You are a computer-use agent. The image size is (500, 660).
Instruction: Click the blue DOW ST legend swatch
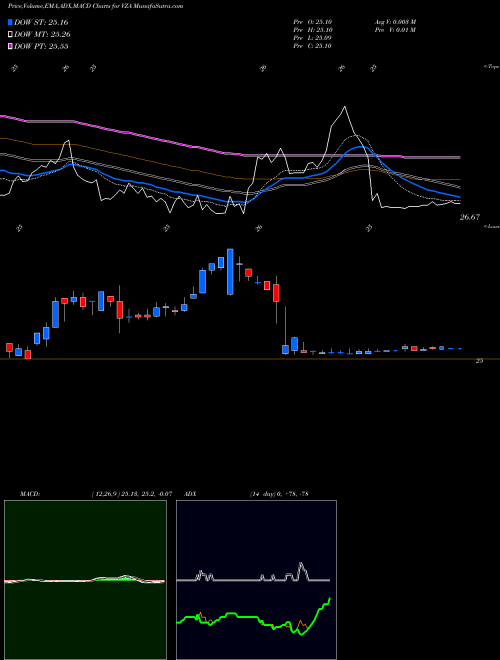coord(11,22)
